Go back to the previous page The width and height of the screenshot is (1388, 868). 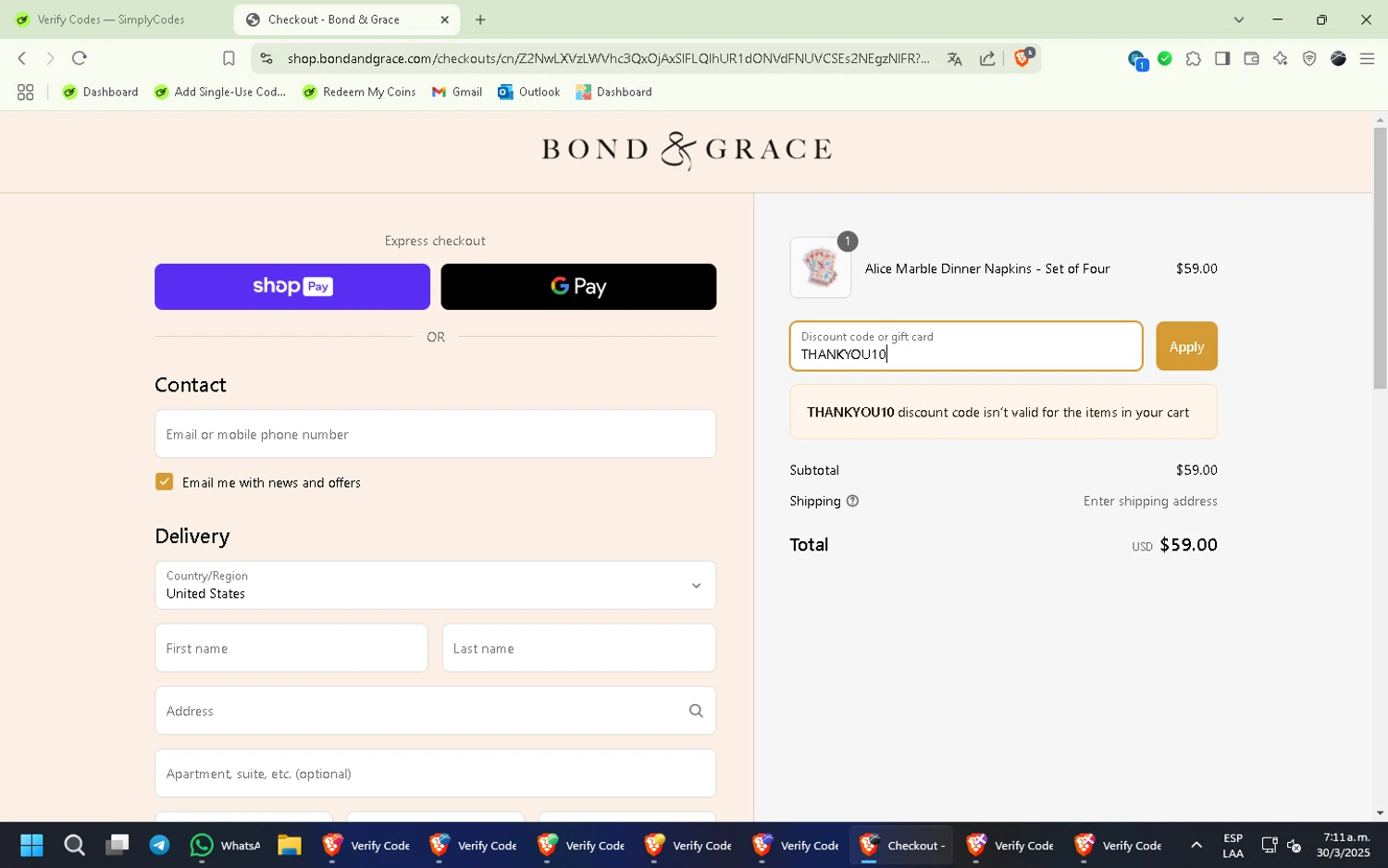[22, 58]
